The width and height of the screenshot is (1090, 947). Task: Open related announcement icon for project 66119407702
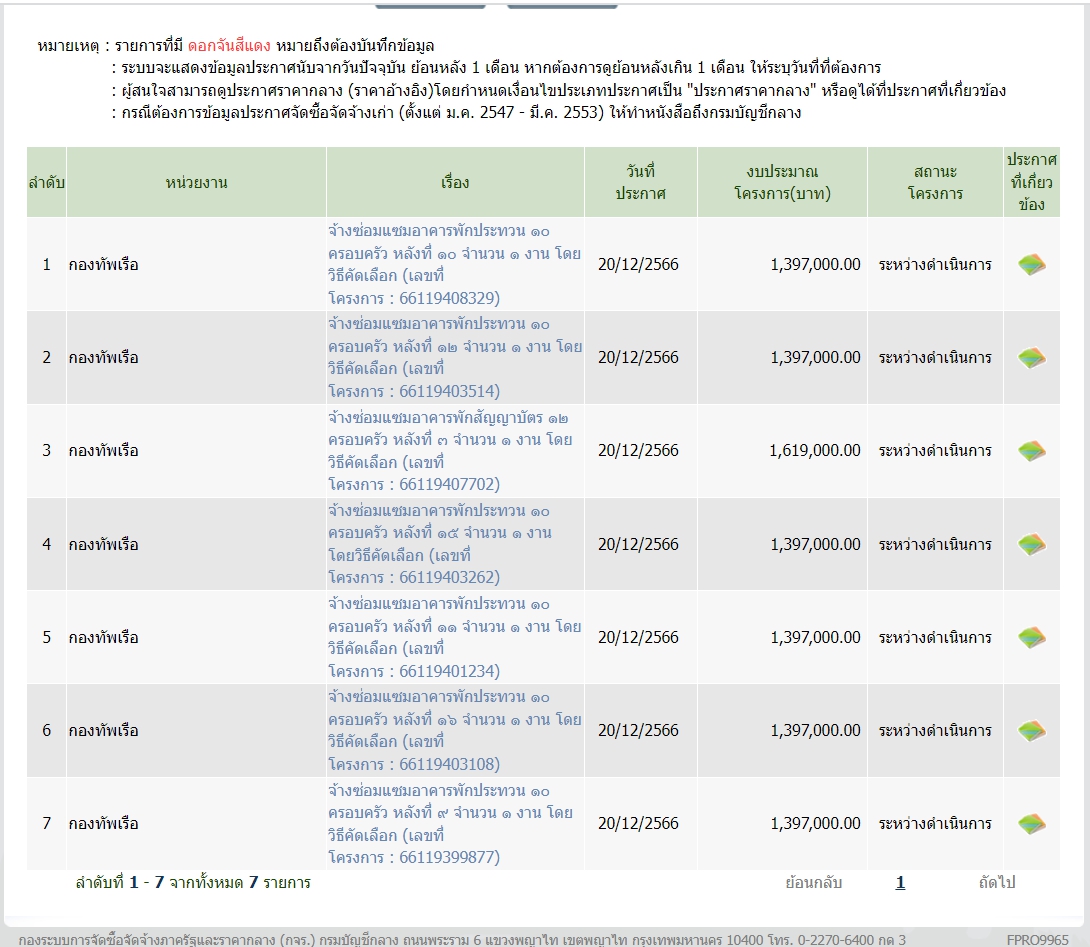(x=1032, y=451)
